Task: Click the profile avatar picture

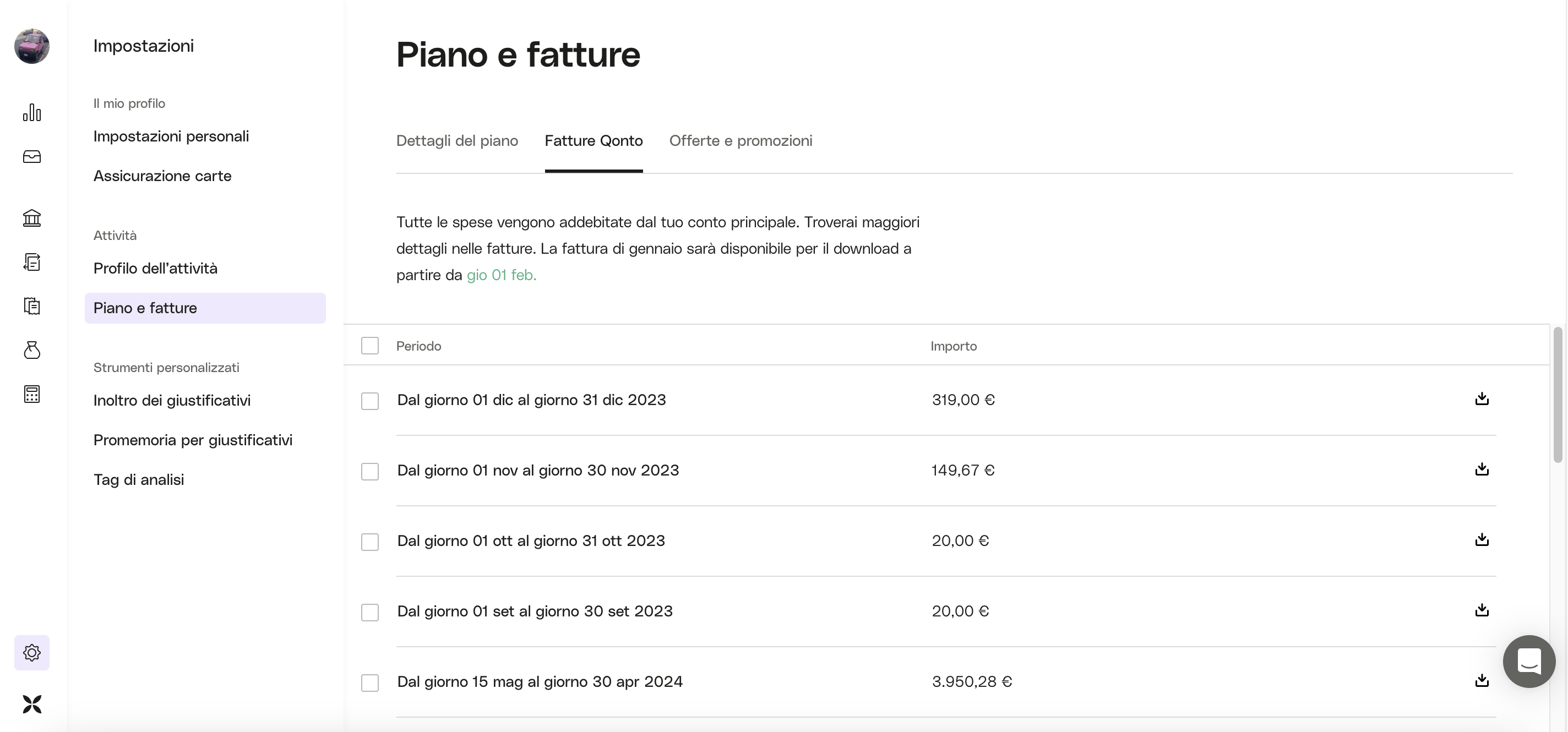Action: (31, 46)
